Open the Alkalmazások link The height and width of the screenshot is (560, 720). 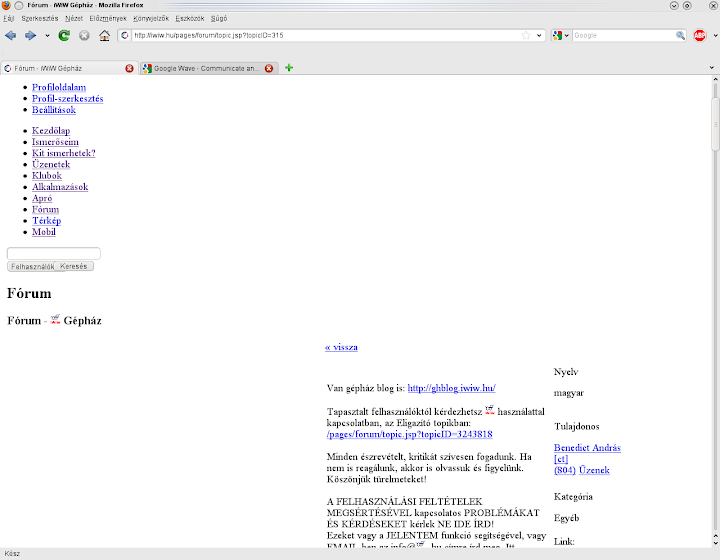[x=60, y=187]
